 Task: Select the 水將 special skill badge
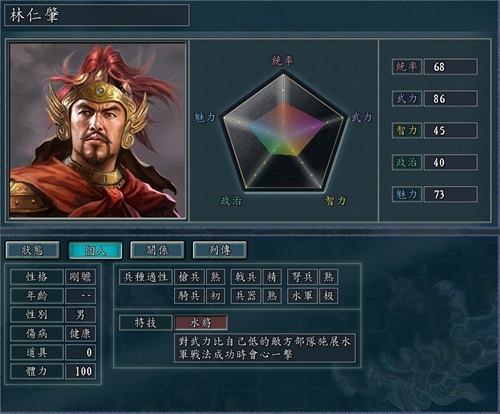201,323
